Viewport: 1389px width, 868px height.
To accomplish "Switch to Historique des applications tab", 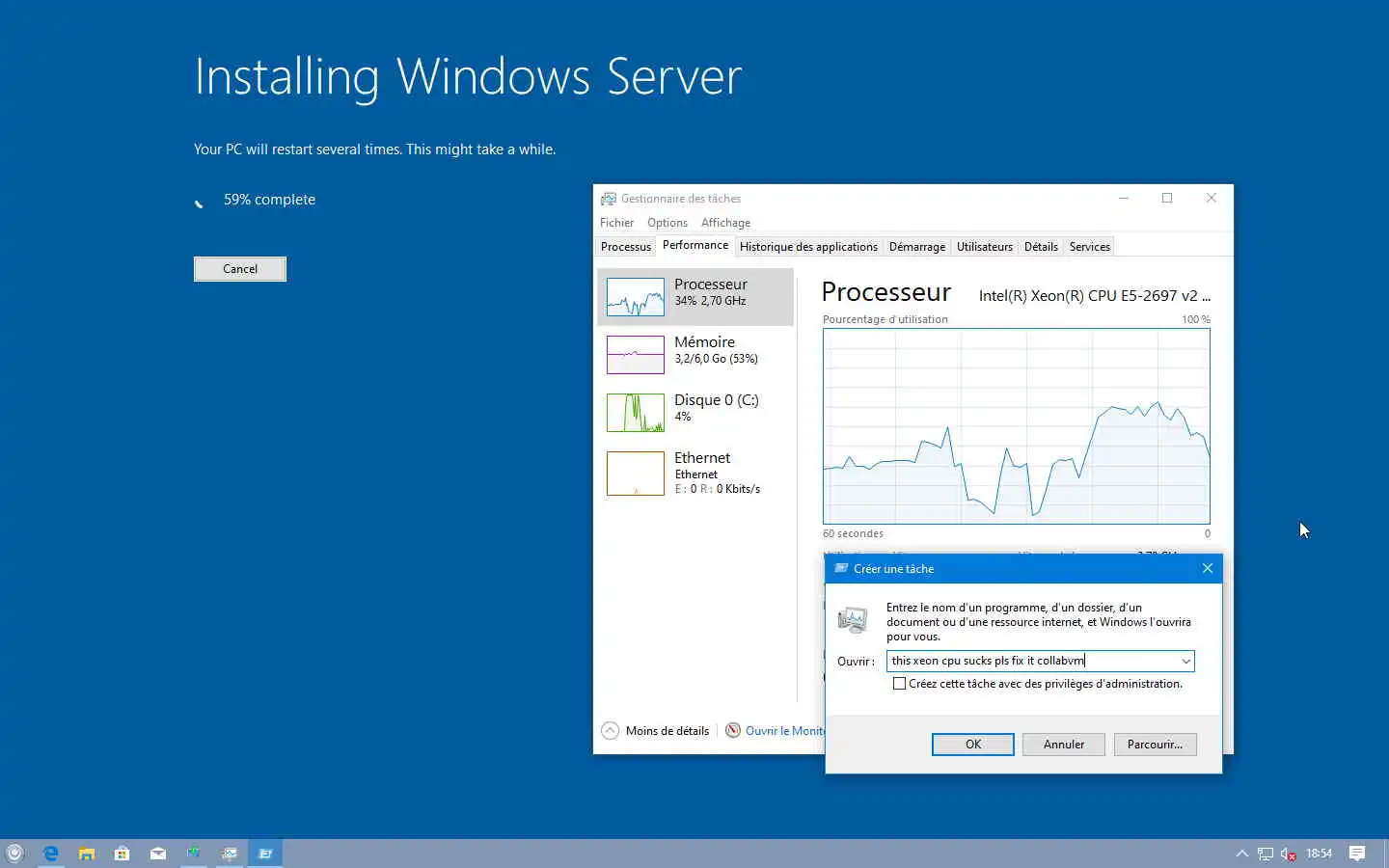I will coord(808,247).
